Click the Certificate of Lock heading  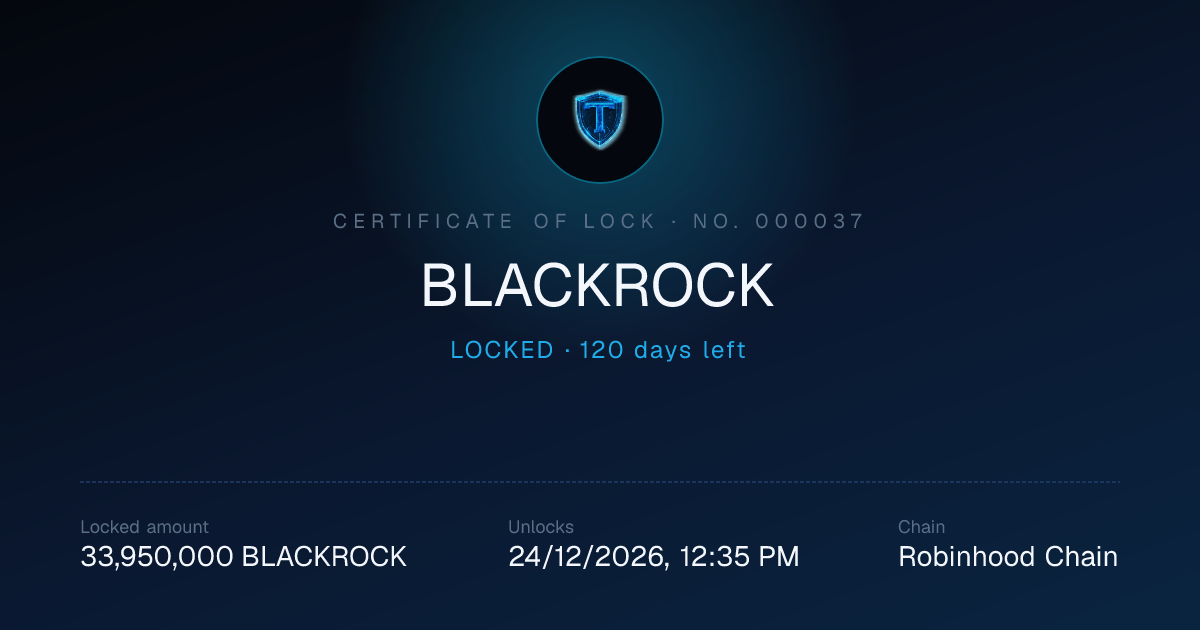495,222
